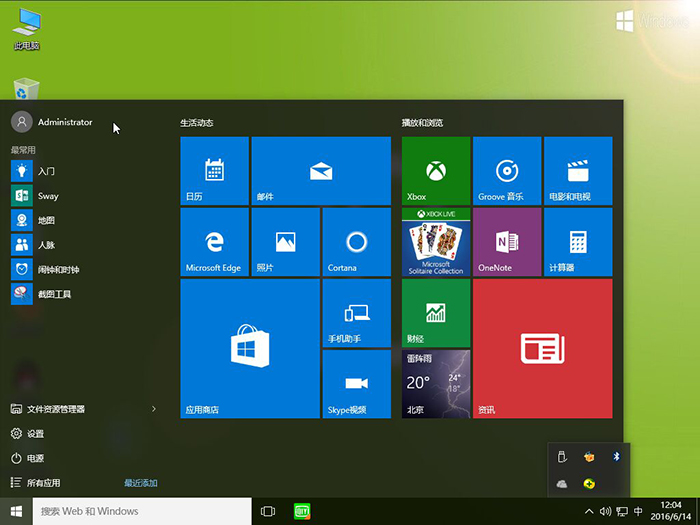Launch 截图工具 snipping tool

[x=85, y=294]
